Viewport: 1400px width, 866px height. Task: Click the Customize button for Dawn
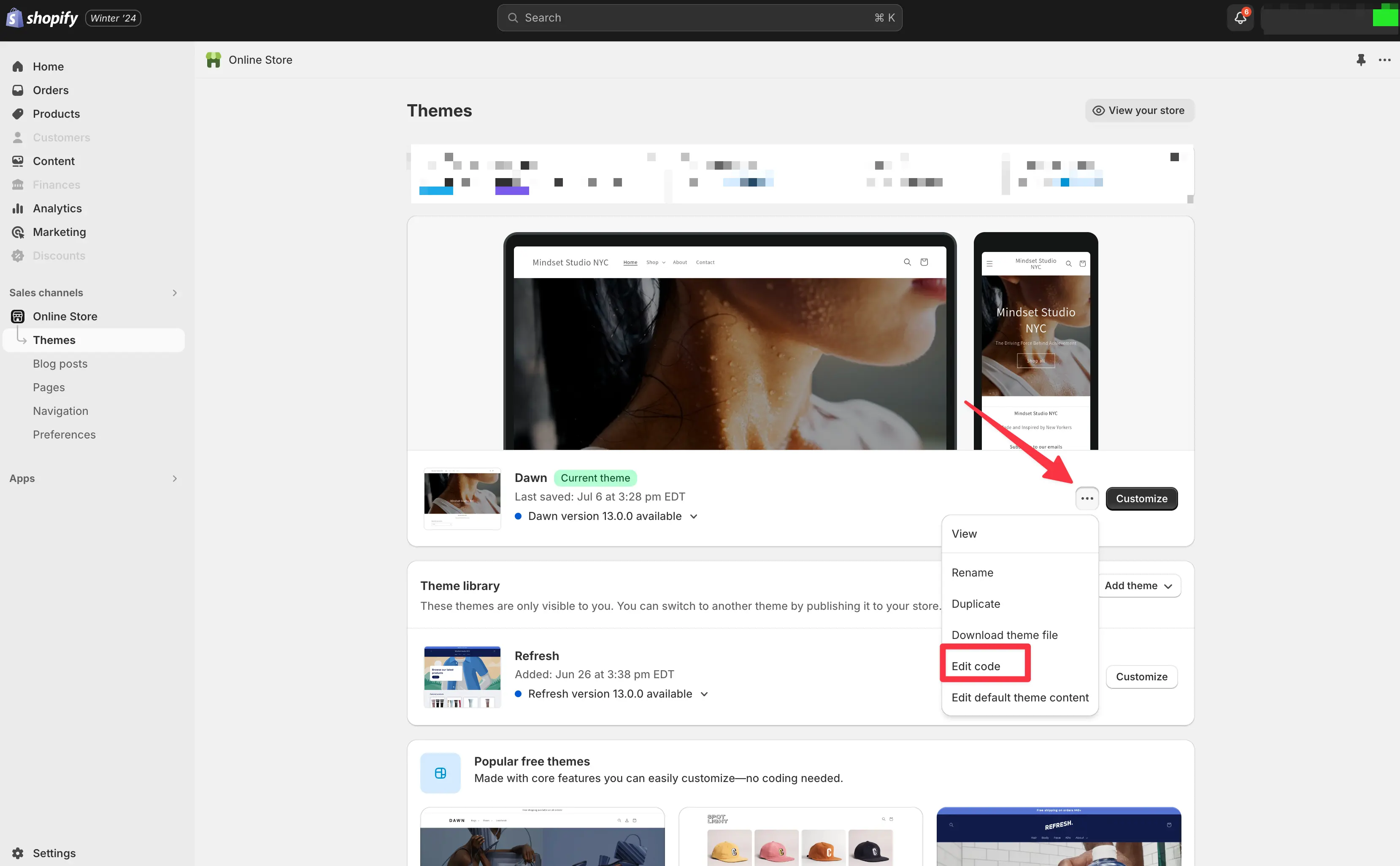1141,498
